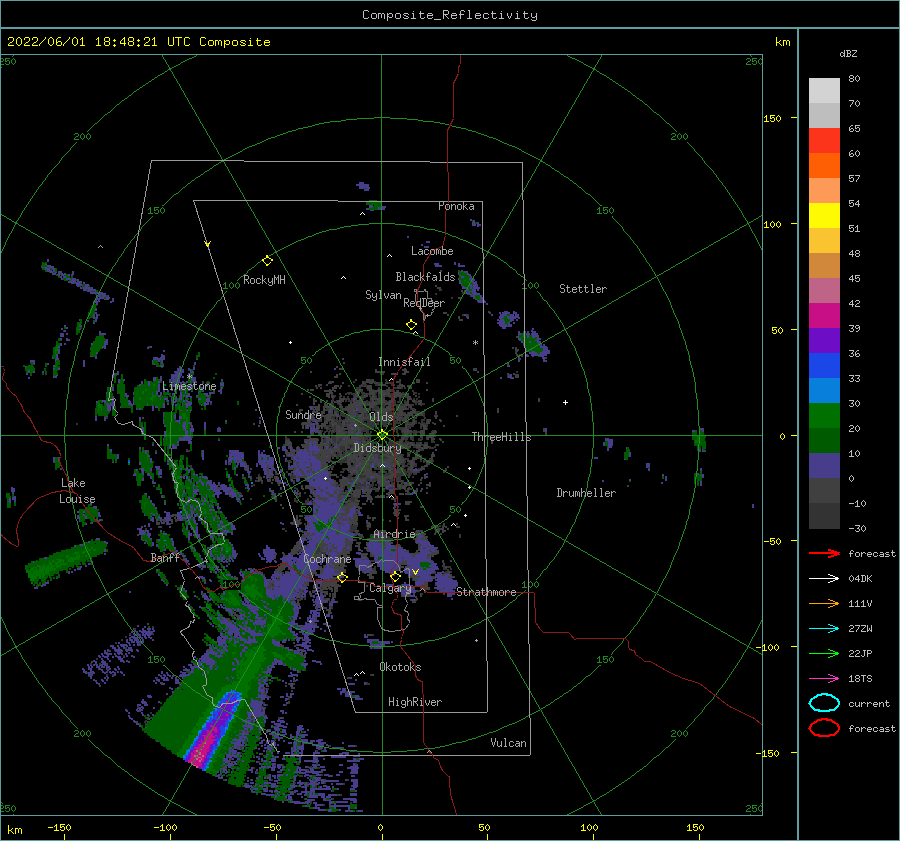This screenshot has width=900, height=841.
Task: Select the purple 39 dBZ color swatch
Action: point(824,341)
